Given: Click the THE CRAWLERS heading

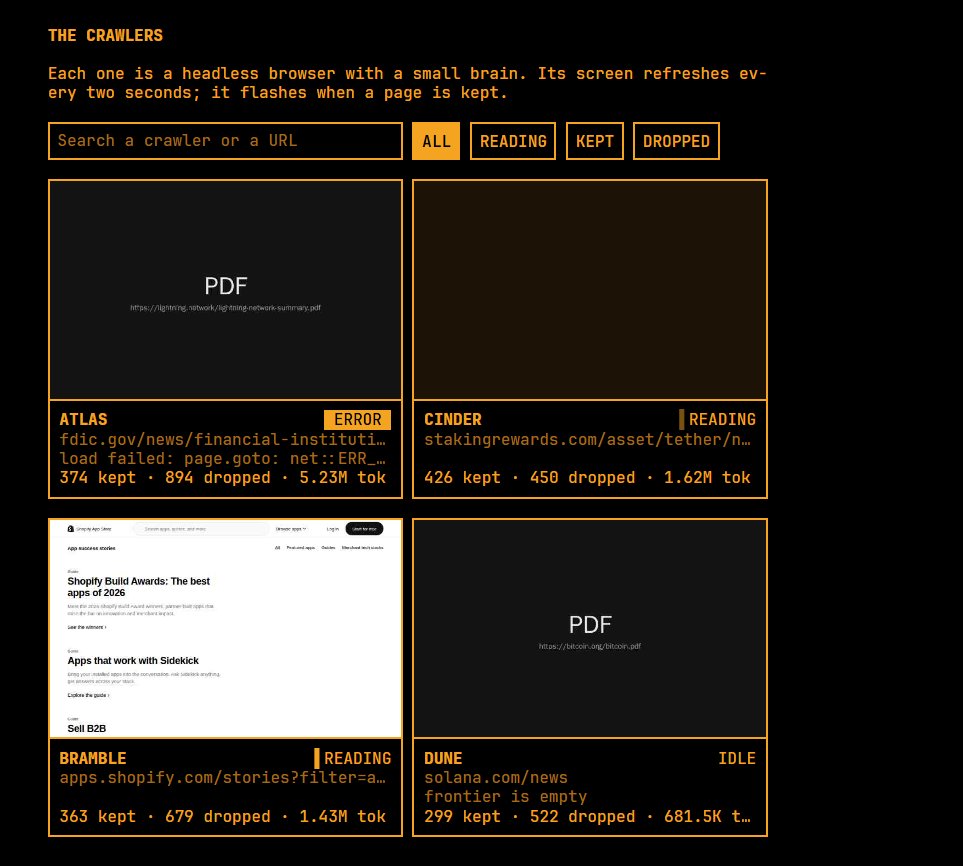Looking at the screenshot, I should [106, 36].
